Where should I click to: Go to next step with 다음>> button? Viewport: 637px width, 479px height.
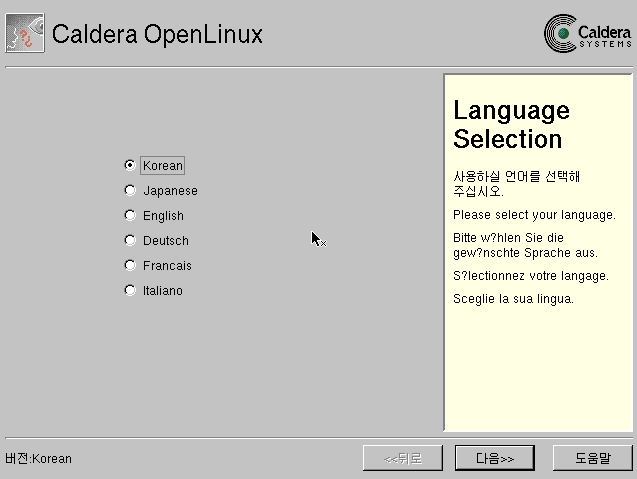pyautogui.click(x=494, y=458)
